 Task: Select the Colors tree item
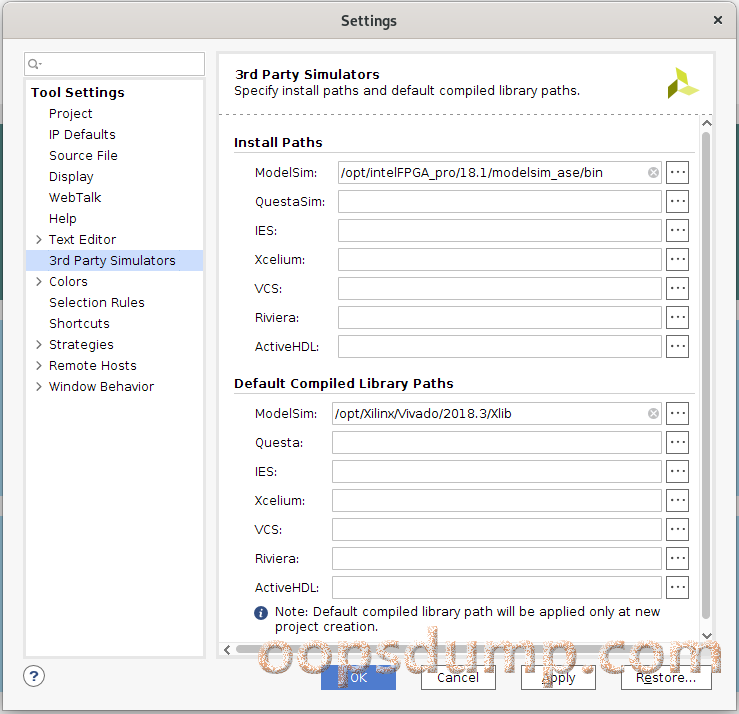68,281
